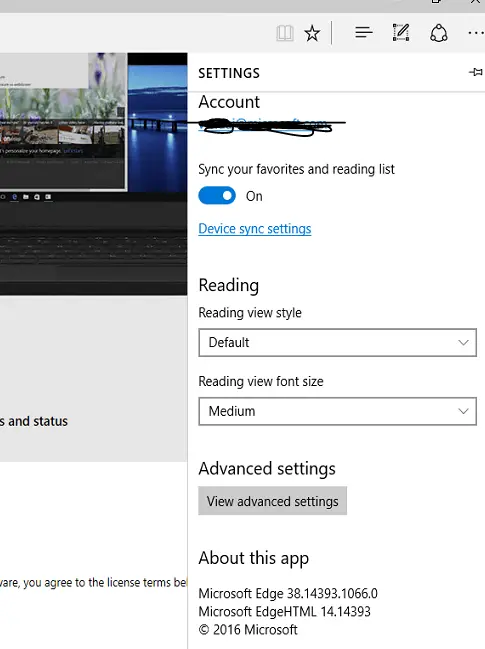Click the SETTINGS pane title

coord(229,73)
